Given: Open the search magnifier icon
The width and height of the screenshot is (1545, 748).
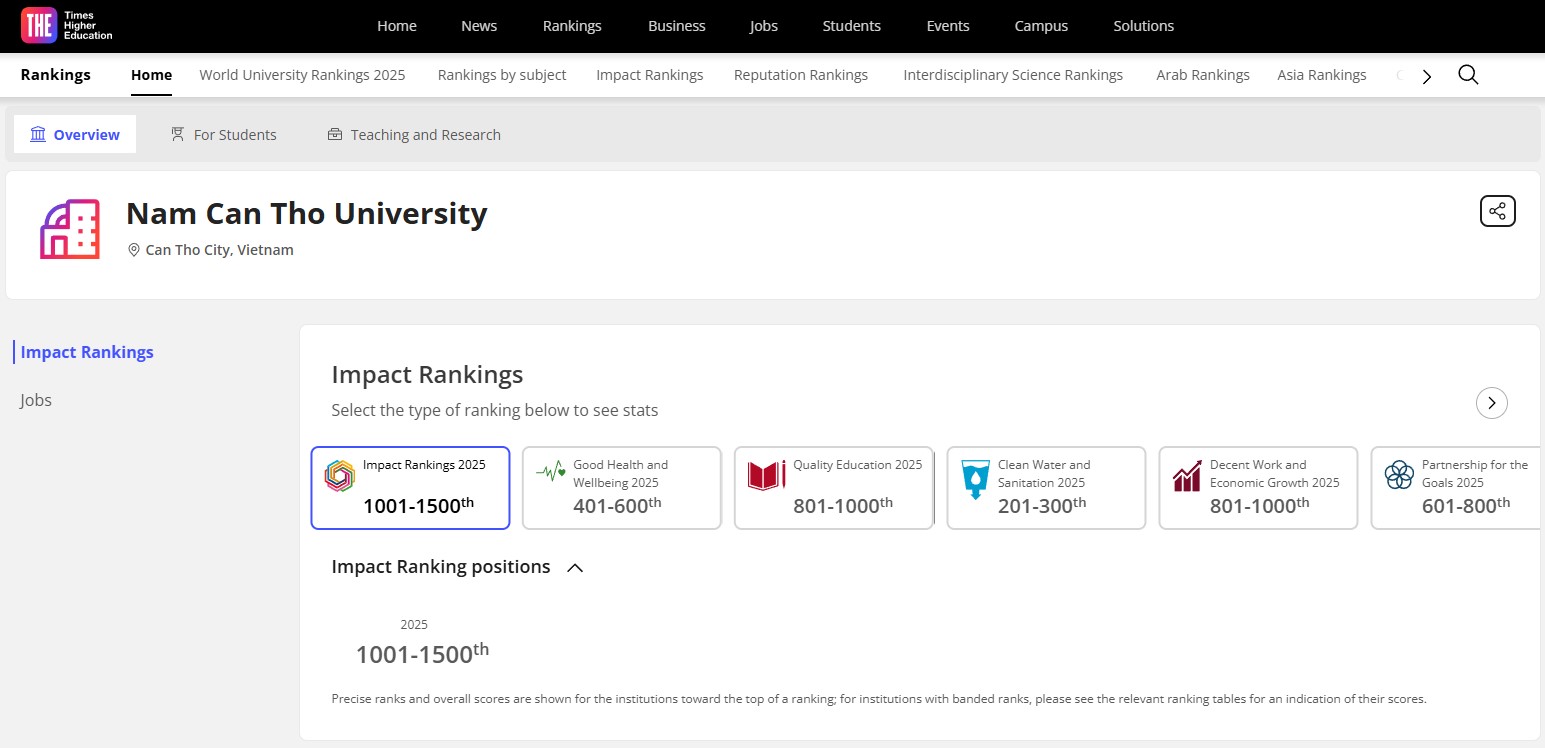Looking at the screenshot, I should [x=1468, y=75].
